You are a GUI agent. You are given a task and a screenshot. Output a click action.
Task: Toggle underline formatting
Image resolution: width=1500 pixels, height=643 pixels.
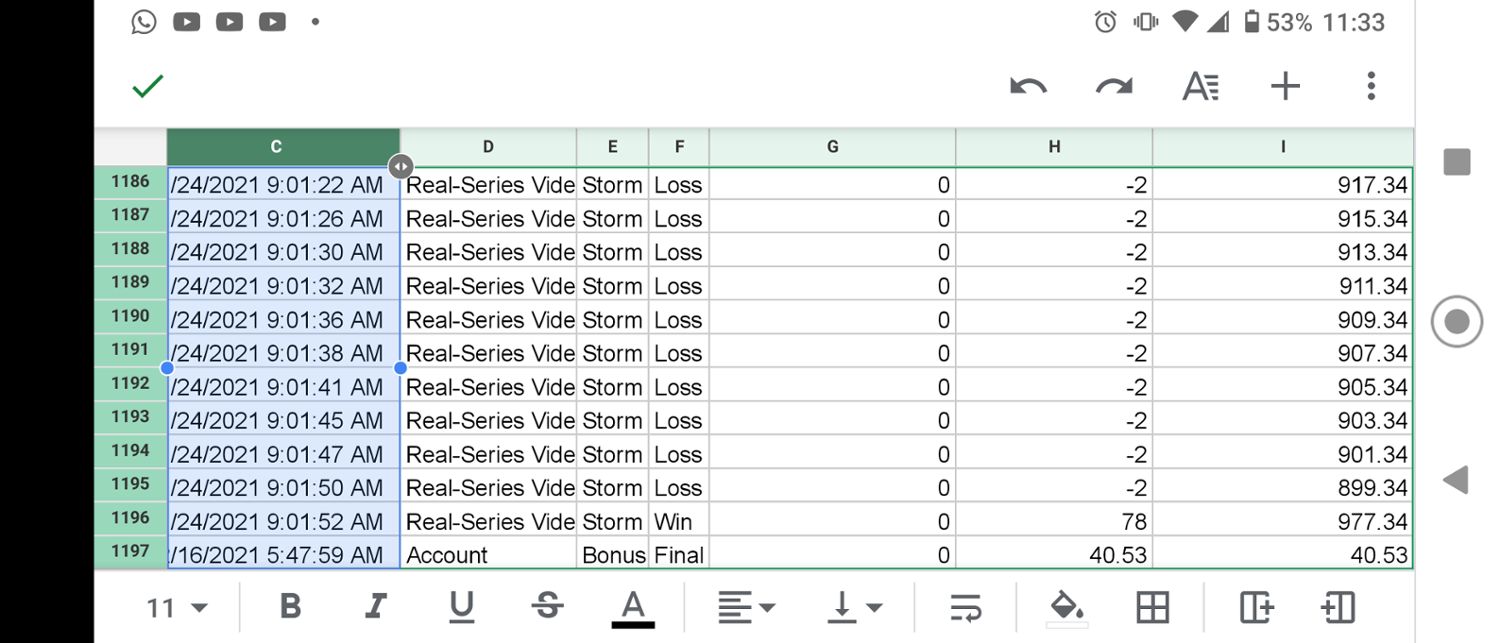[x=461, y=607]
